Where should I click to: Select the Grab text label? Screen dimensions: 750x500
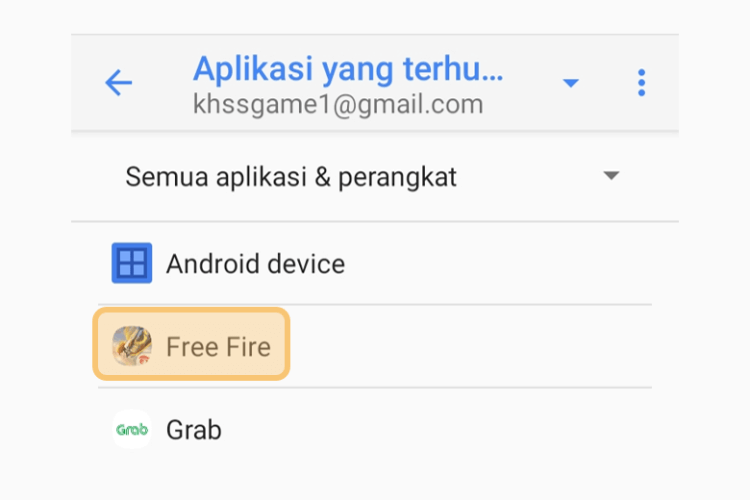[194, 430]
